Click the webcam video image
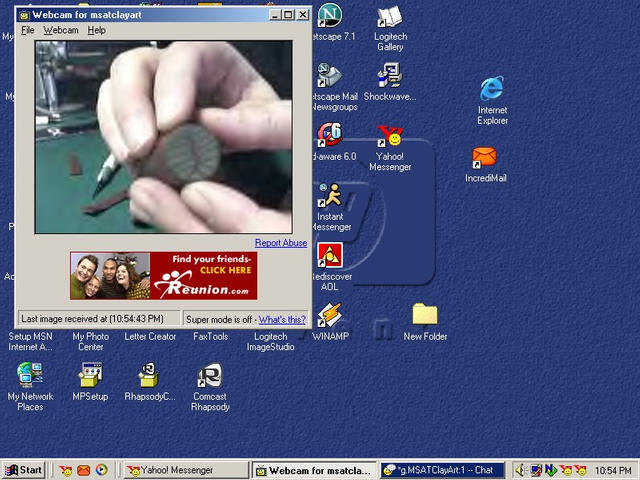Screen dimensions: 640x480 [x=164, y=137]
